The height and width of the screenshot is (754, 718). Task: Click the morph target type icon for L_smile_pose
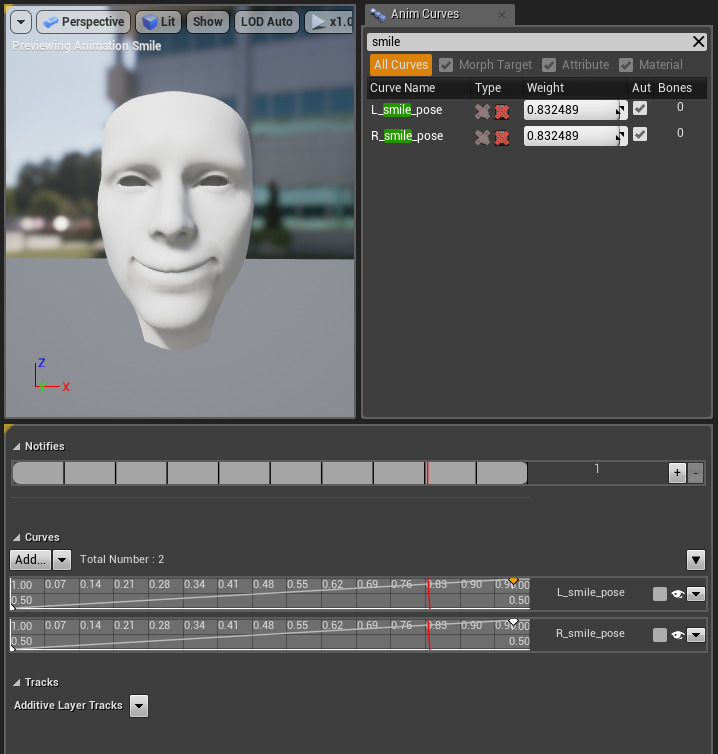pos(482,111)
